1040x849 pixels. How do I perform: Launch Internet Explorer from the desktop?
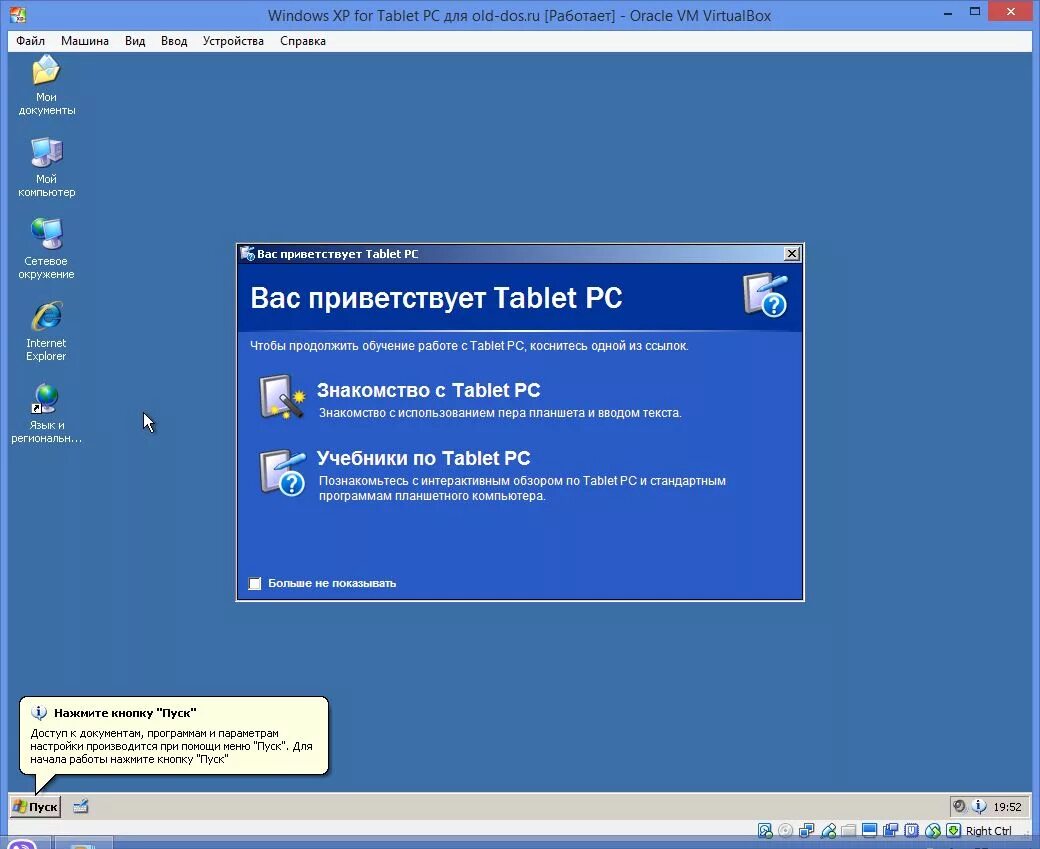(x=45, y=315)
